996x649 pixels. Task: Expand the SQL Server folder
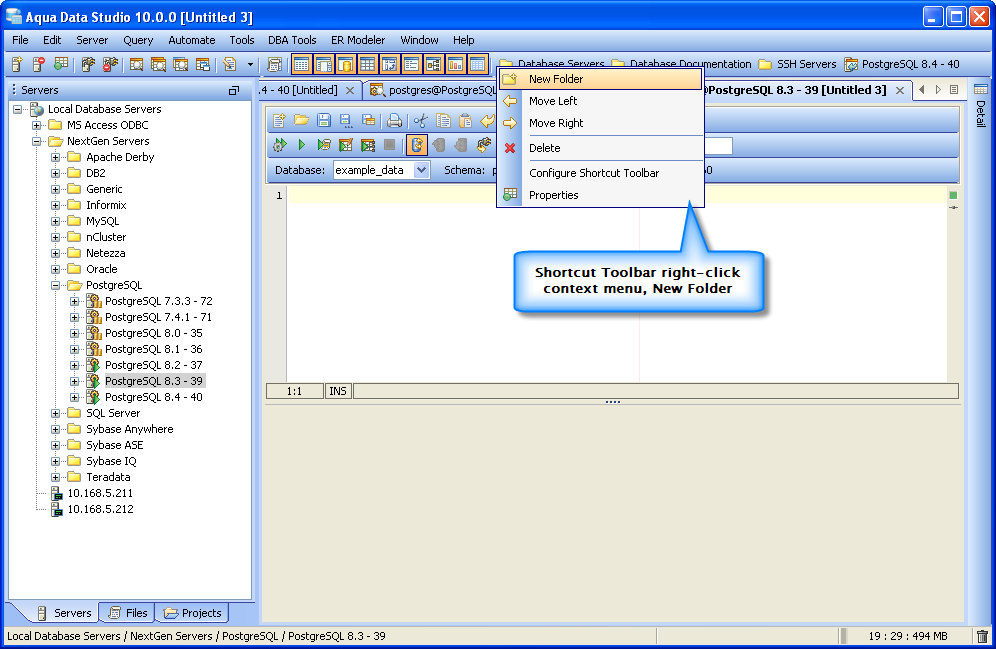56,413
